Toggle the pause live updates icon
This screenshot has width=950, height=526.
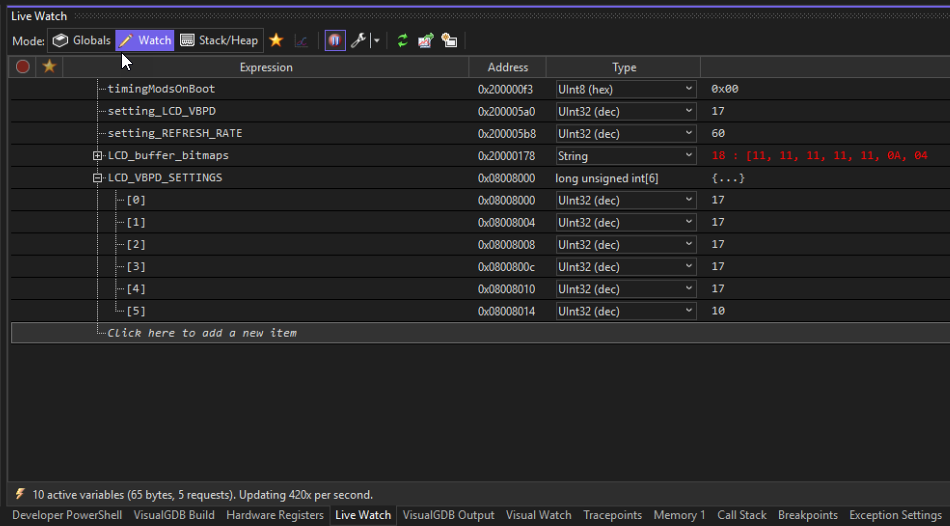tap(335, 41)
